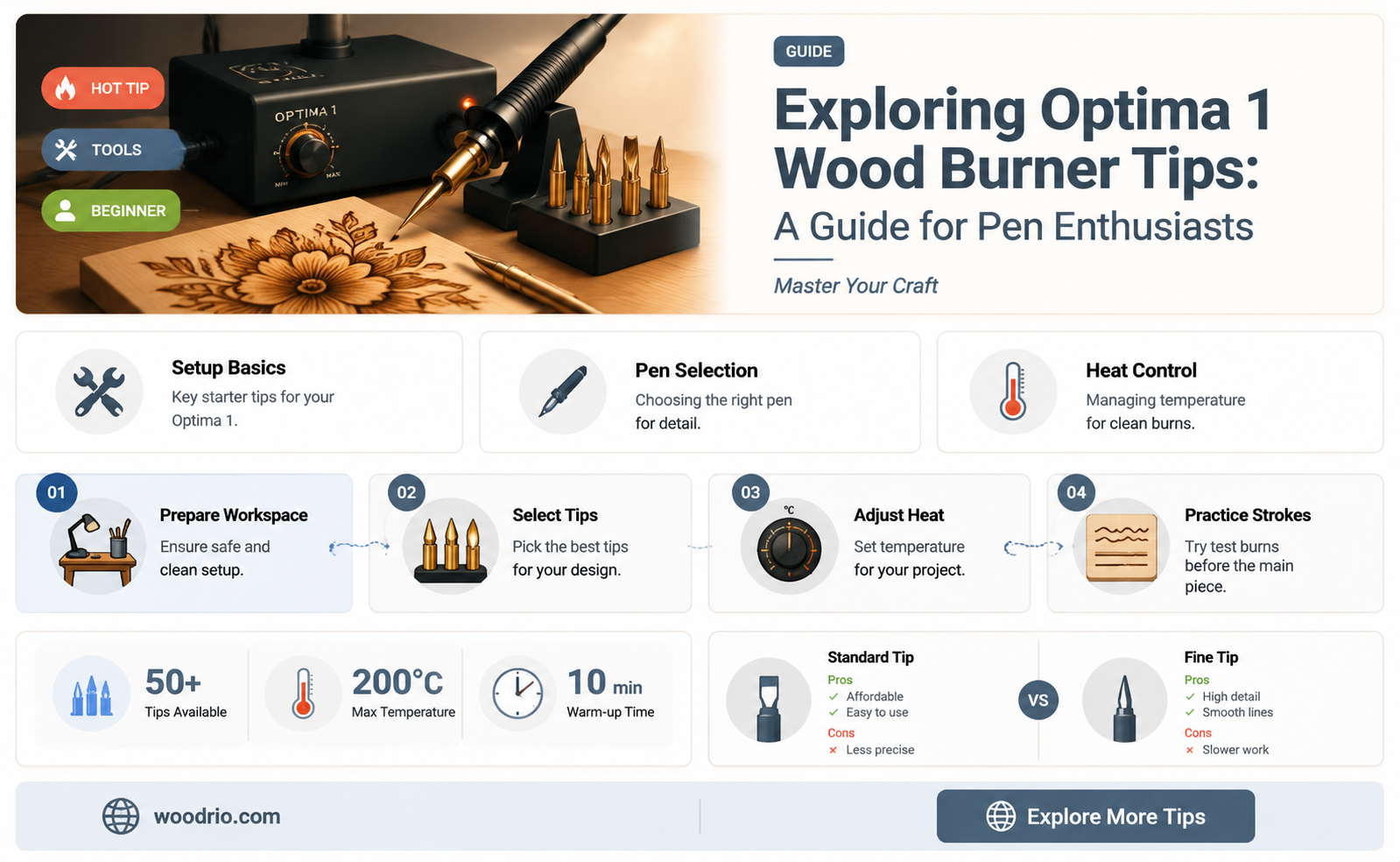Open the Setup Basics heading
1400x862 pixels.
click(229, 368)
